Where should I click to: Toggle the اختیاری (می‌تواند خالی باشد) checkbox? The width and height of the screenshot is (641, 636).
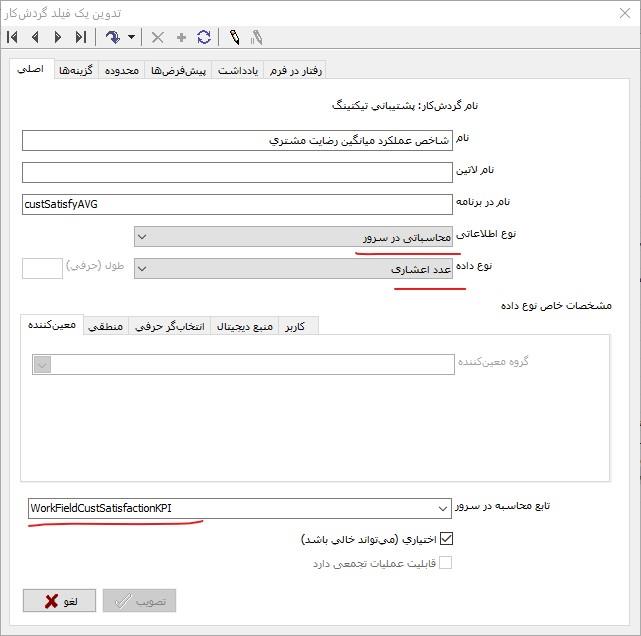446,539
